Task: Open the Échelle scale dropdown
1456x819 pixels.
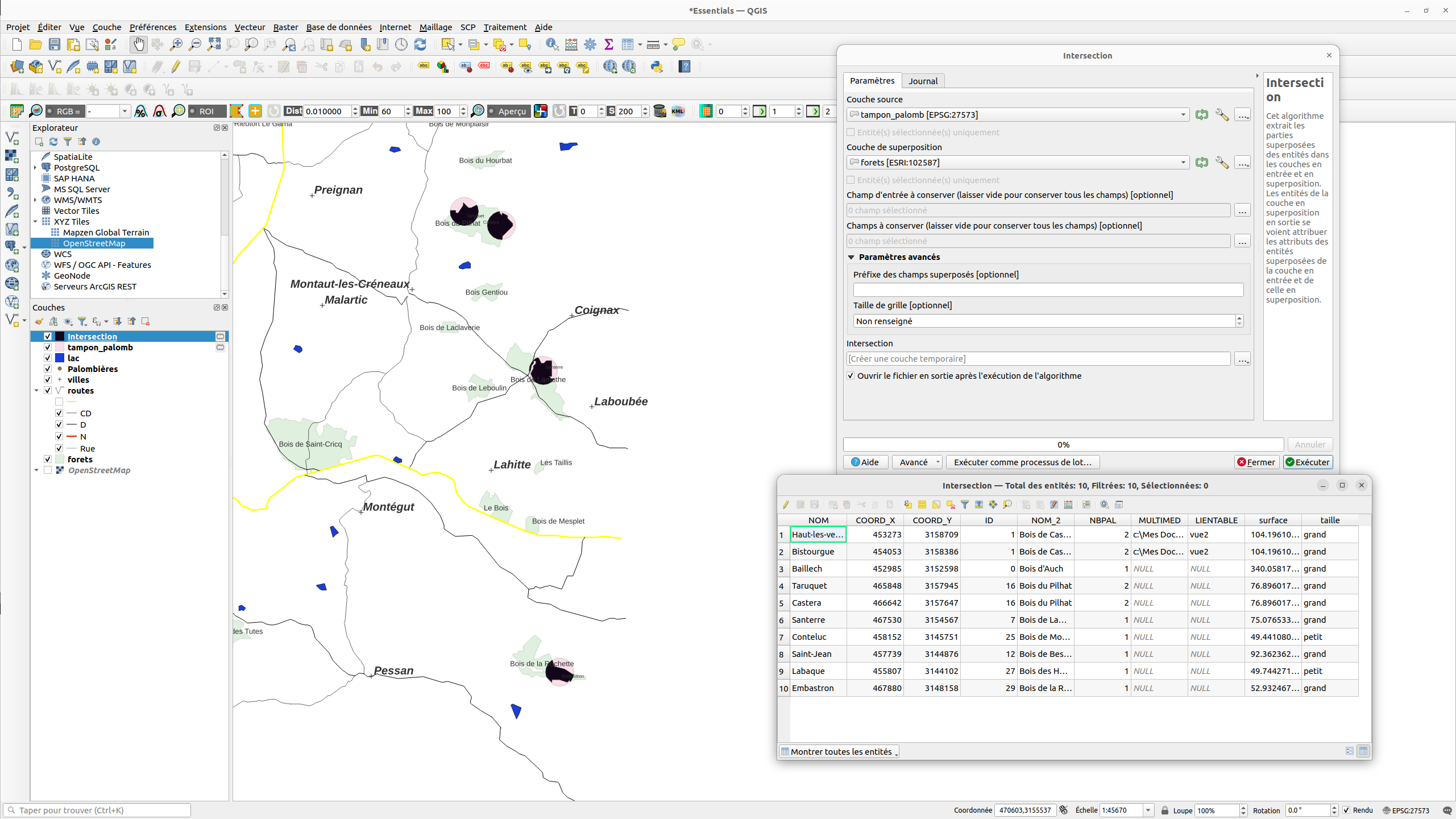Action: click(x=1148, y=810)
